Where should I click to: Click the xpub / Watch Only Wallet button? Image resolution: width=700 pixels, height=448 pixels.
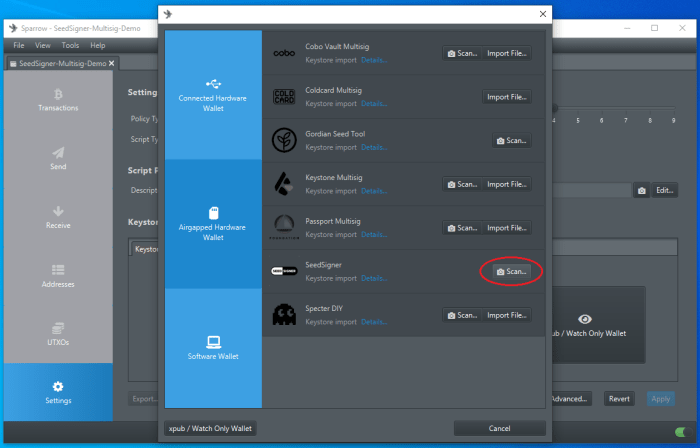212,428
